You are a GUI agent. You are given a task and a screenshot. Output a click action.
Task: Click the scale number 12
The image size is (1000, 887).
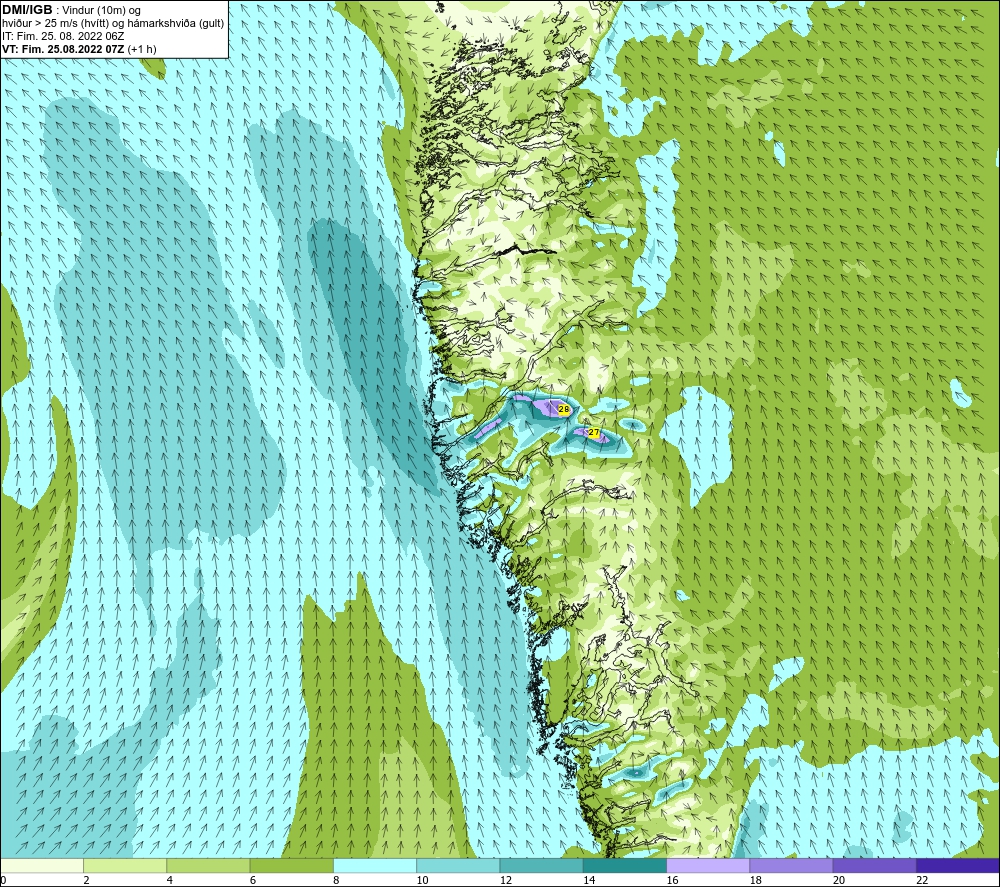click(506, 880)
